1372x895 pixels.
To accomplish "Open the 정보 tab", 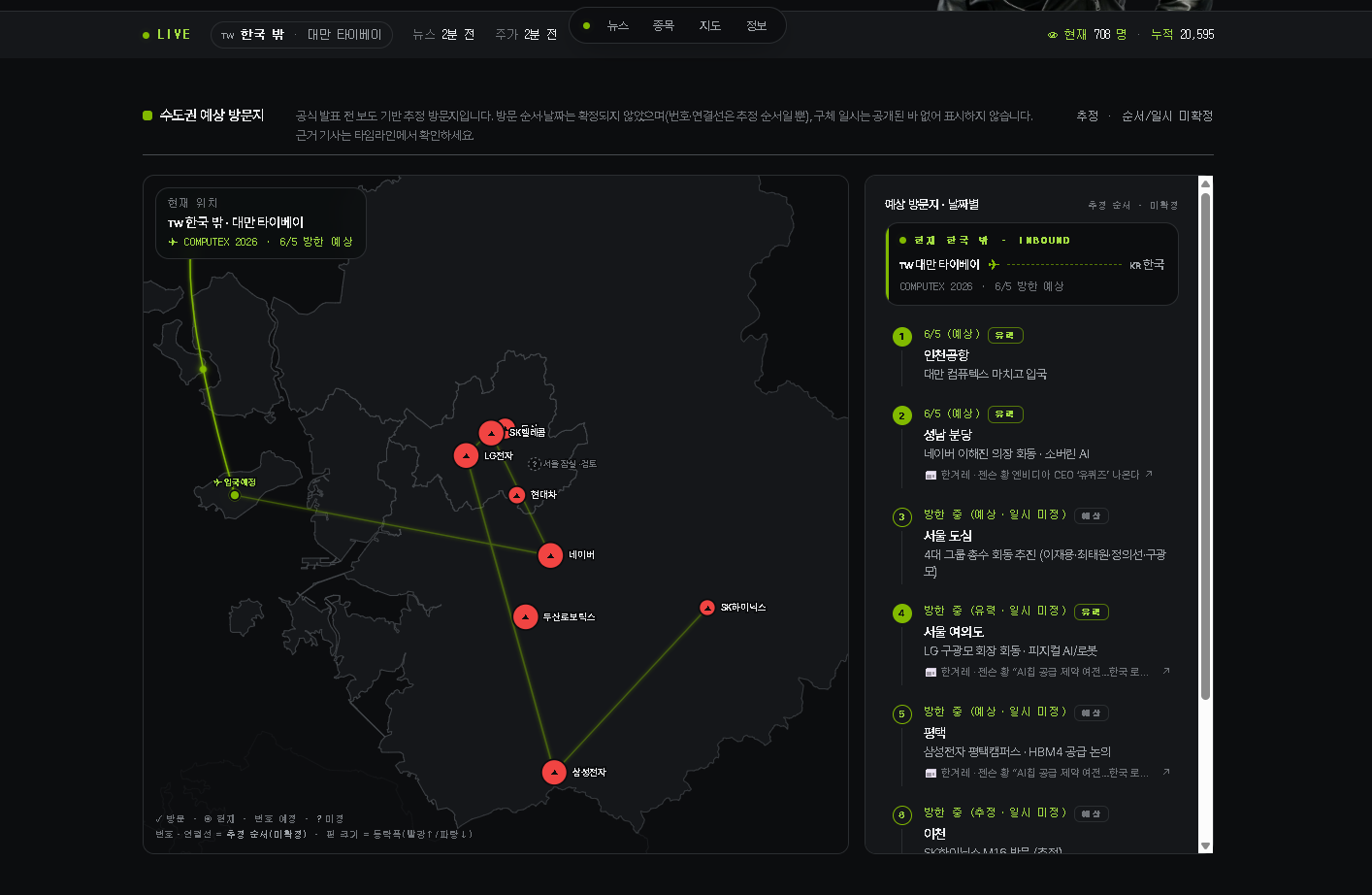I will [x=757, y=26].
